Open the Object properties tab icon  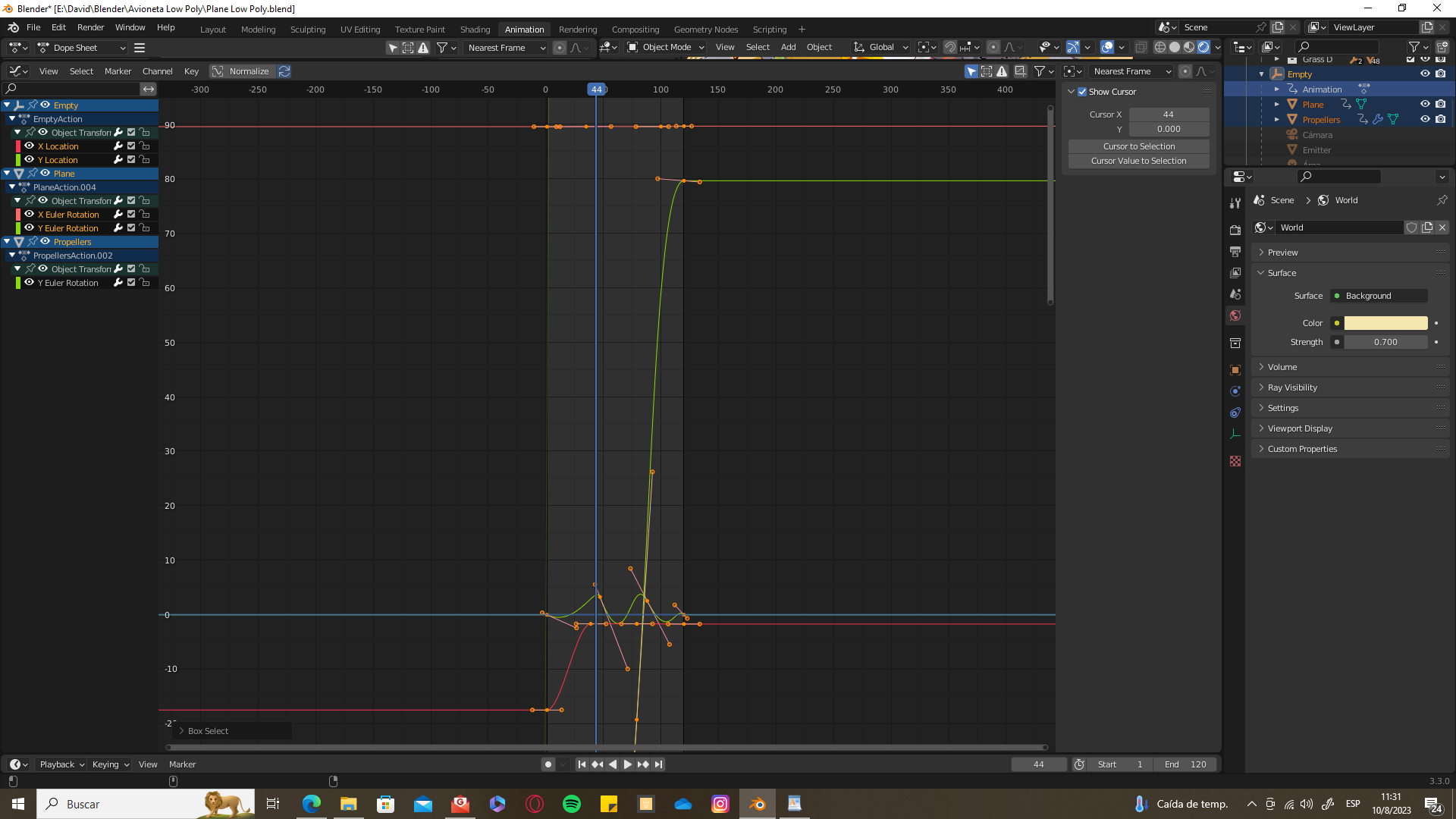[1235, 370]
